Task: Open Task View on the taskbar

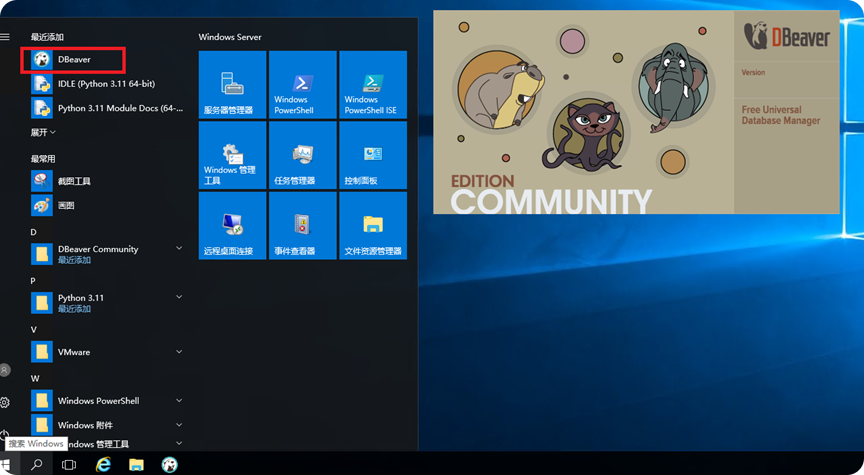Action: pos(69,465)
